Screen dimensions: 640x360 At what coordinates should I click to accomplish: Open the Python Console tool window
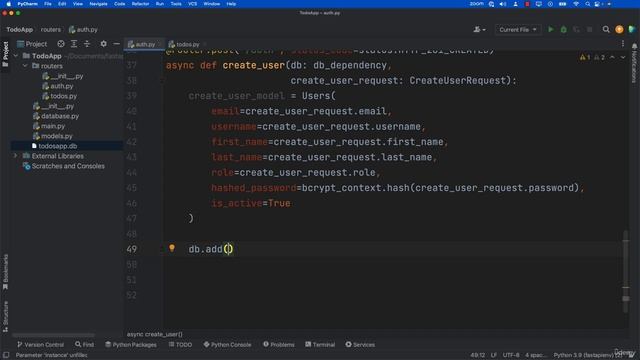[227, 344]
